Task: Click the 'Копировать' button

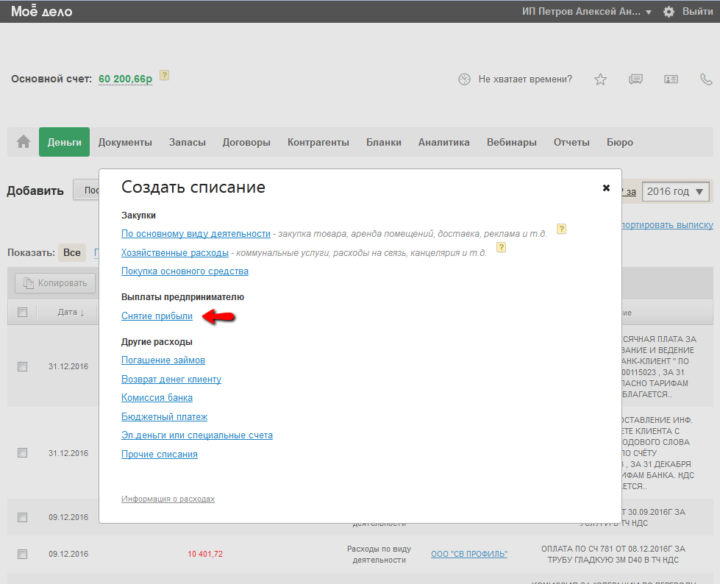Action: point(56,283)
